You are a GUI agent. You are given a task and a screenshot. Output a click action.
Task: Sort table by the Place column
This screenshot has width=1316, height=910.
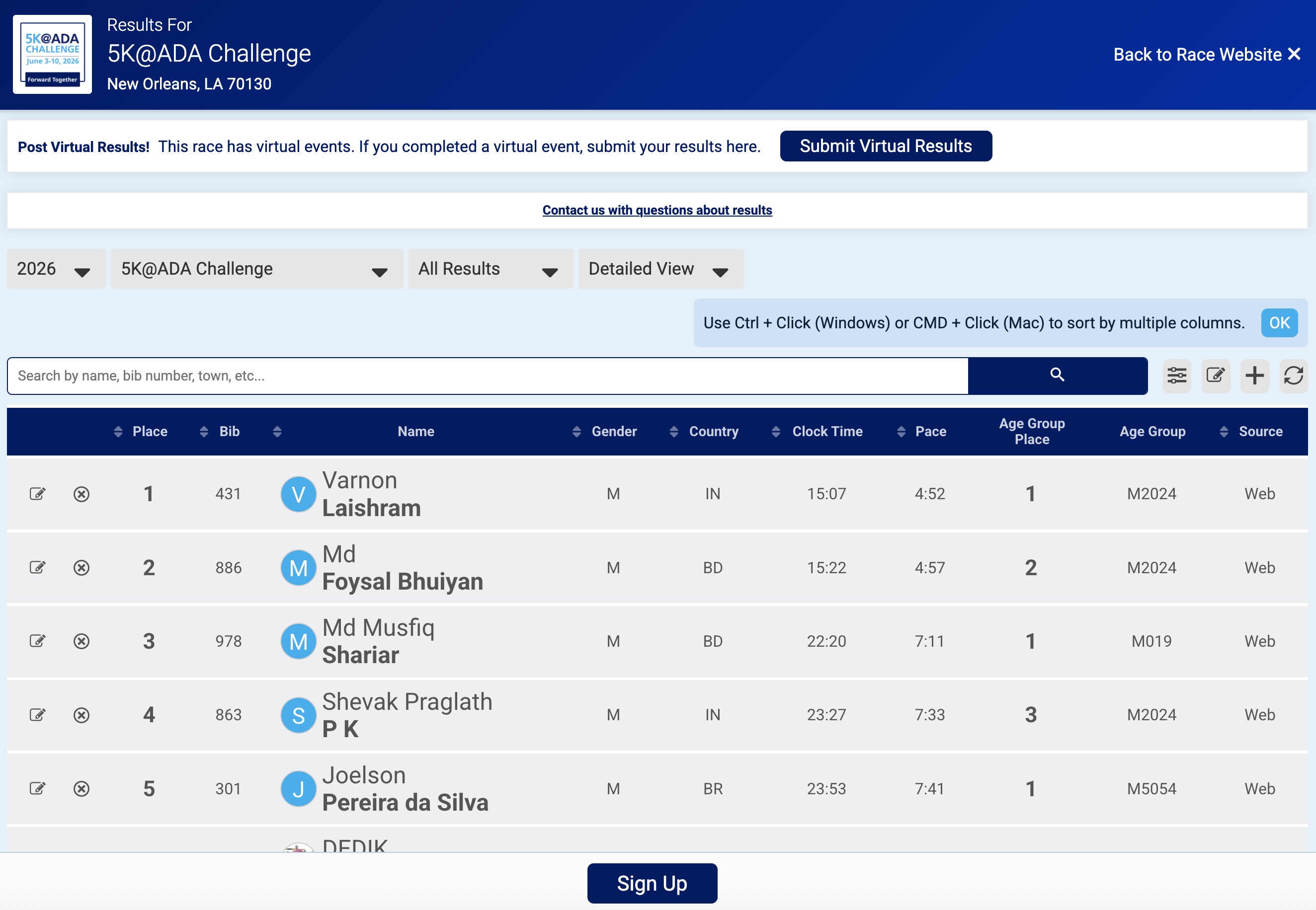pos(149,432)
